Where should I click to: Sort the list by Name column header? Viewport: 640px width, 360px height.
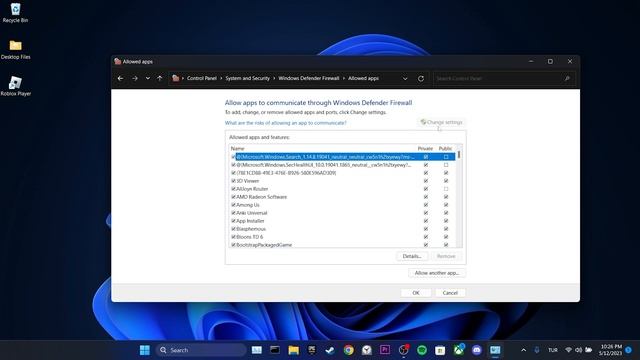coord(238,149)
